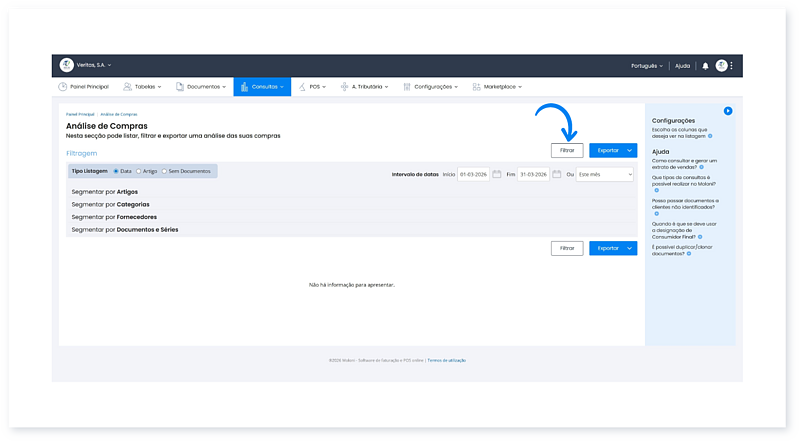Screen dimensions: 800x442
Task: Click the upper Filtrar button
Action: [x=567, y=151]
